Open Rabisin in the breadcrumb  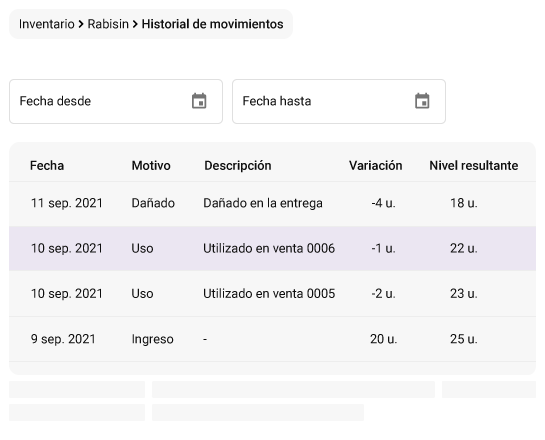[x=108, y=24]
